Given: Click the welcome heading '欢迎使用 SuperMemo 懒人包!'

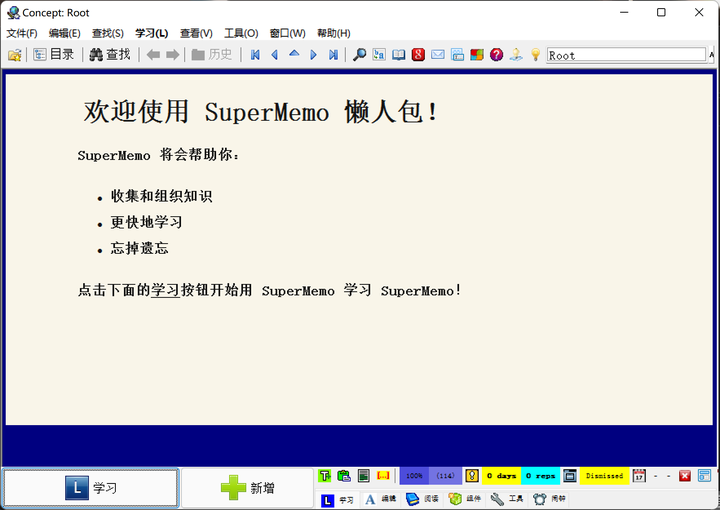Looking at the screenshot, I should [x=261, y=112].
